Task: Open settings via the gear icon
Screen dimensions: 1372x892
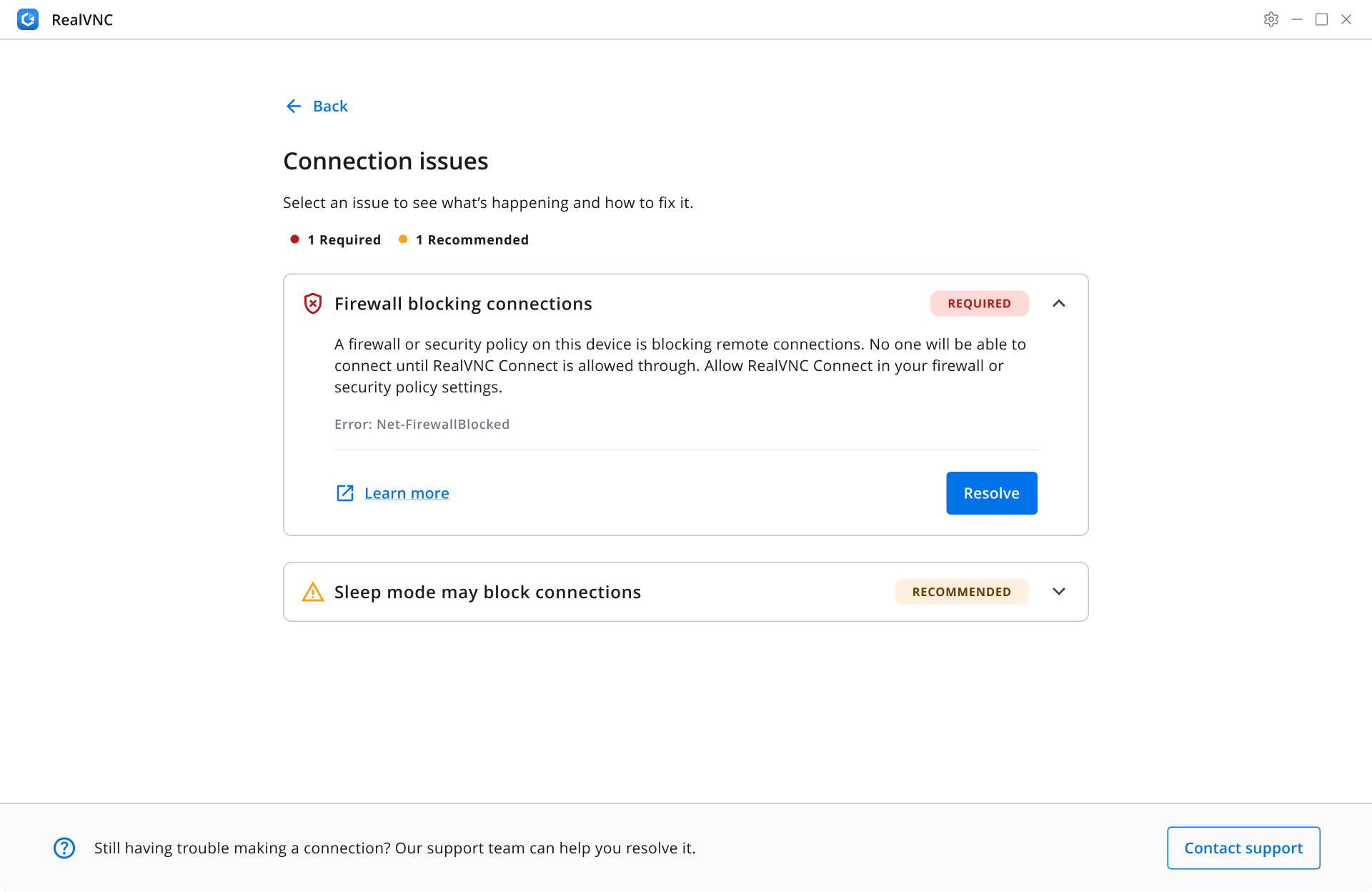Action: click(1271, 19)
